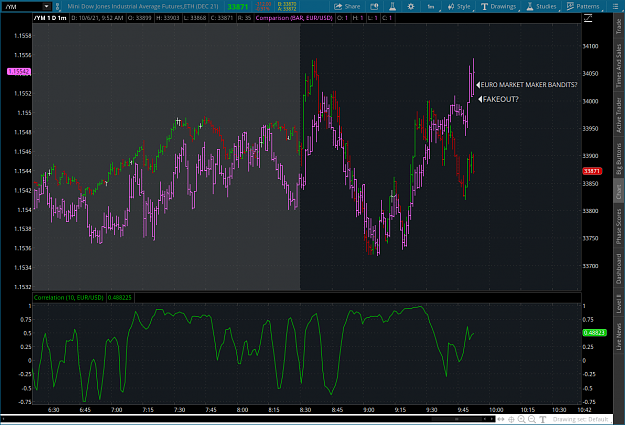
Task: Open the Style menu
Action: point(459,6)
